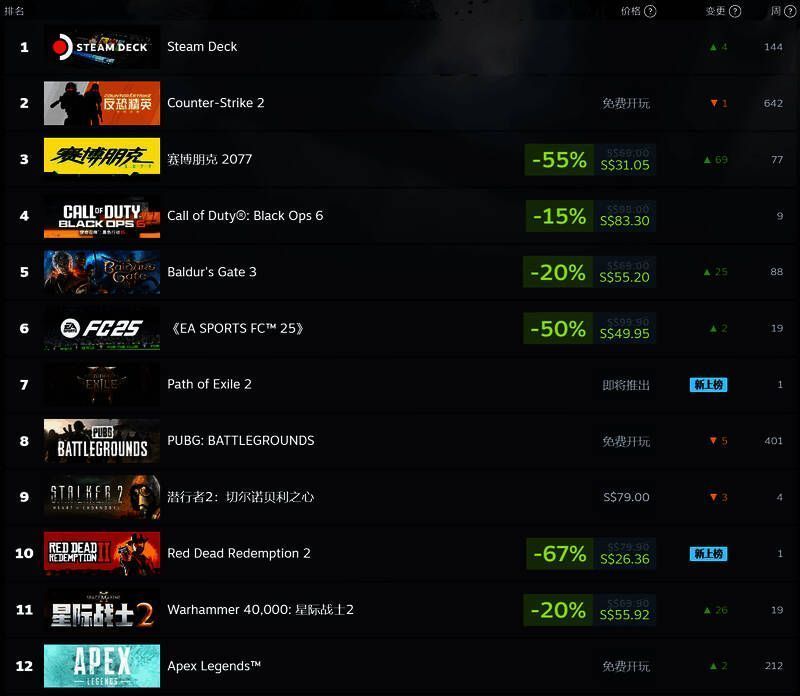
Task: Click the -15% discount price block
Action: click(591, 216)
